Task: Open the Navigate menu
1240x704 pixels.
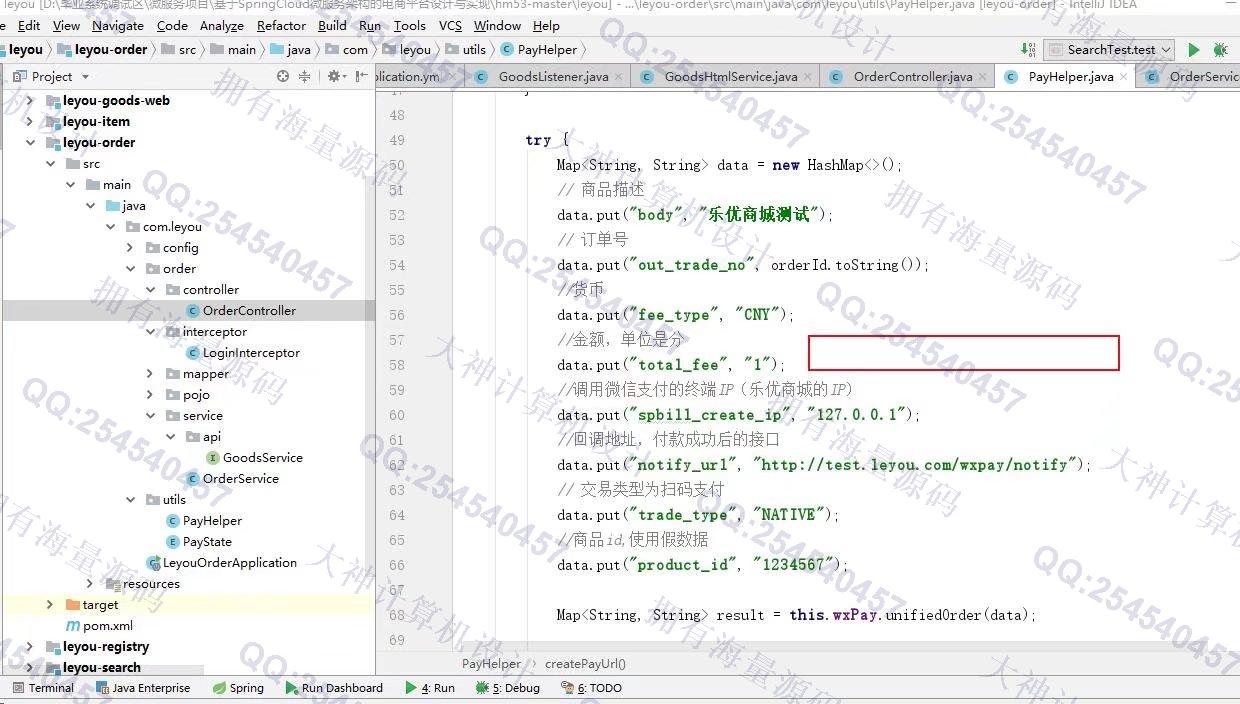Action: [118, 25]
